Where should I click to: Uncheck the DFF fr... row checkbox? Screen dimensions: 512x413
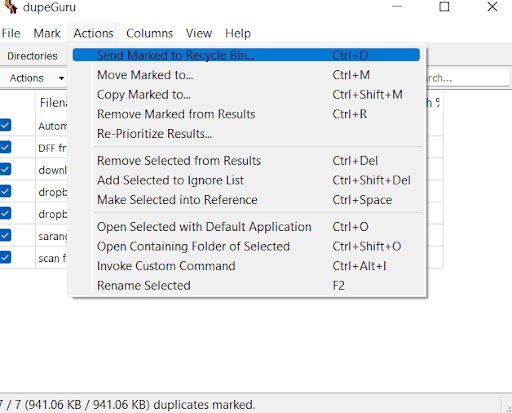[x=5, y=147]
